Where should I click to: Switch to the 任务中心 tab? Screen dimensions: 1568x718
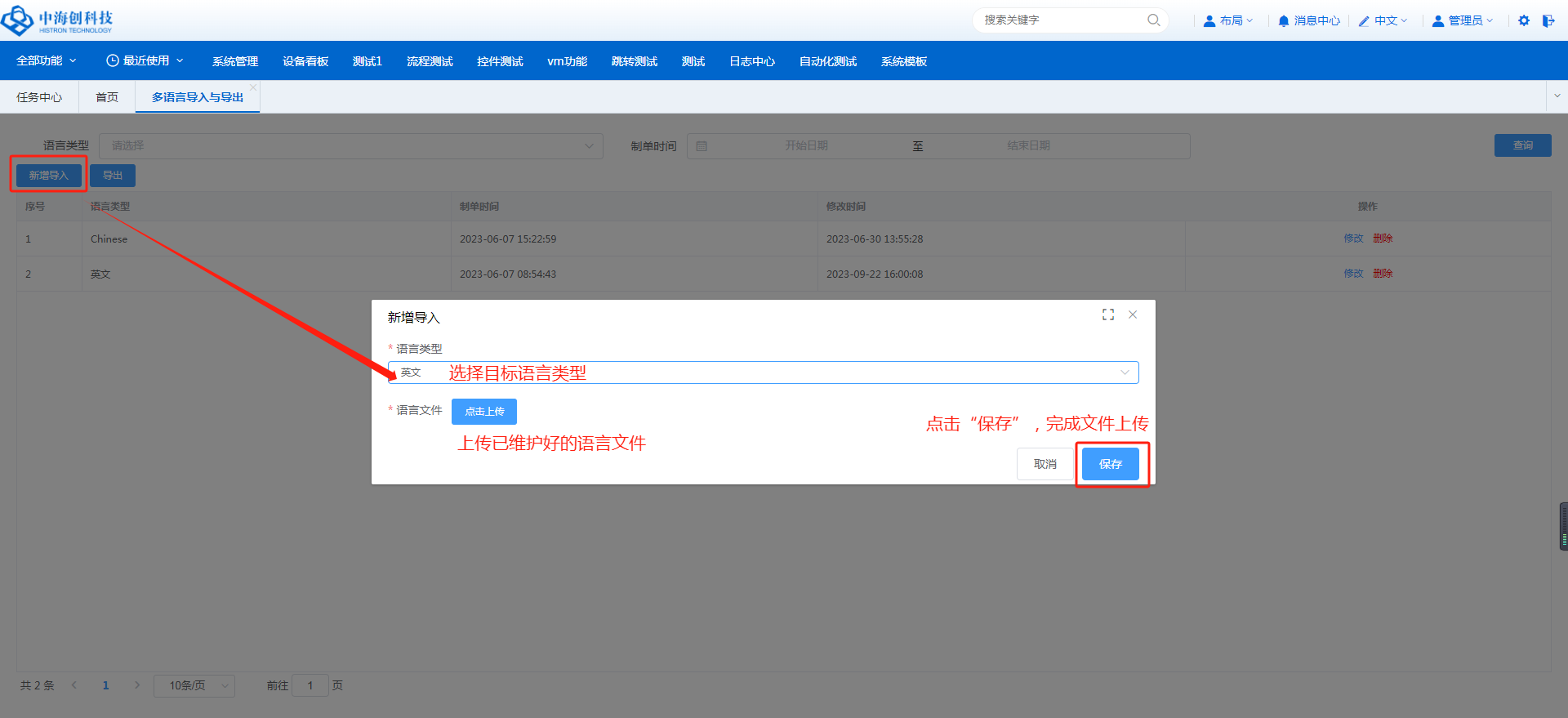click(x=39, y=97)
